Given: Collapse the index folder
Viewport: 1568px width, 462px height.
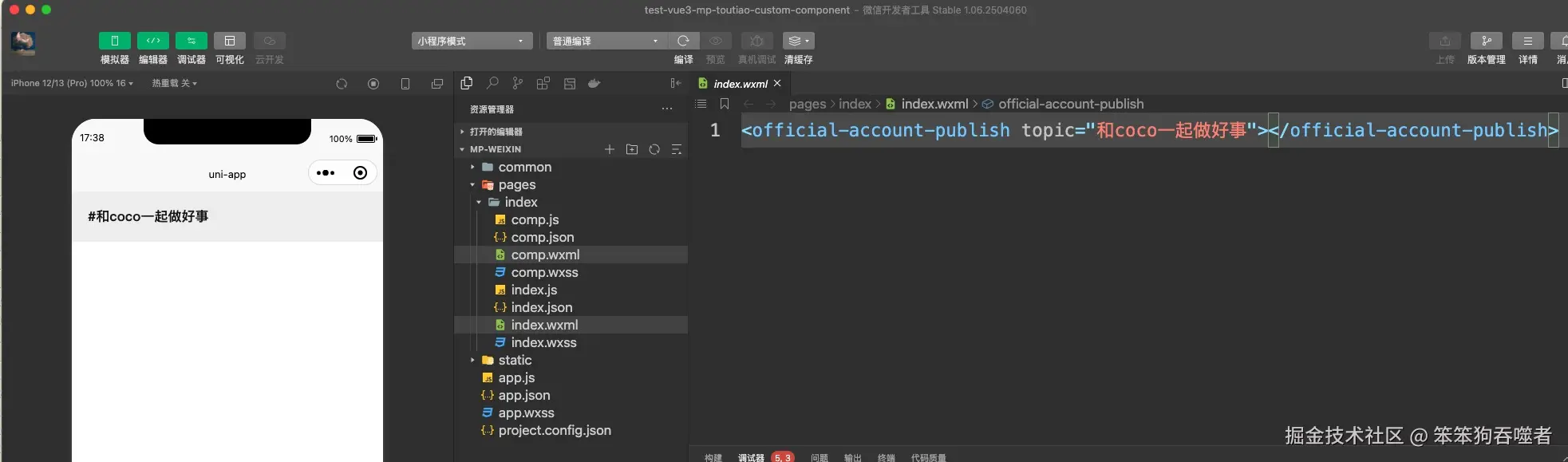Looking at the screenshot, I should (x=571, y=202).
